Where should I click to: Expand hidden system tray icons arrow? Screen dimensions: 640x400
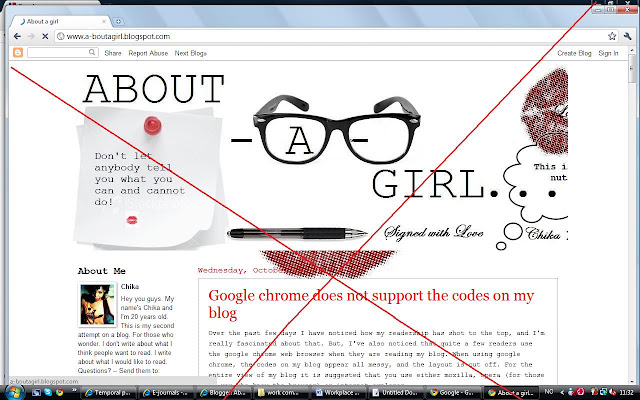point(562,393)
